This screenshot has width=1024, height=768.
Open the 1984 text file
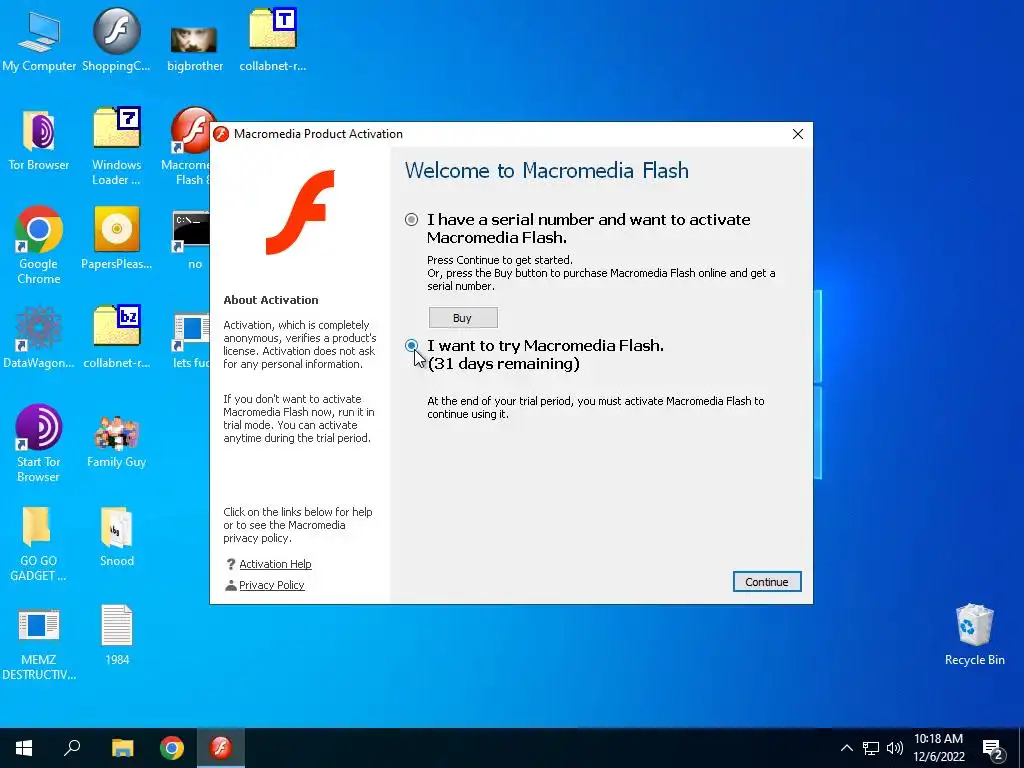pos(116,635)
